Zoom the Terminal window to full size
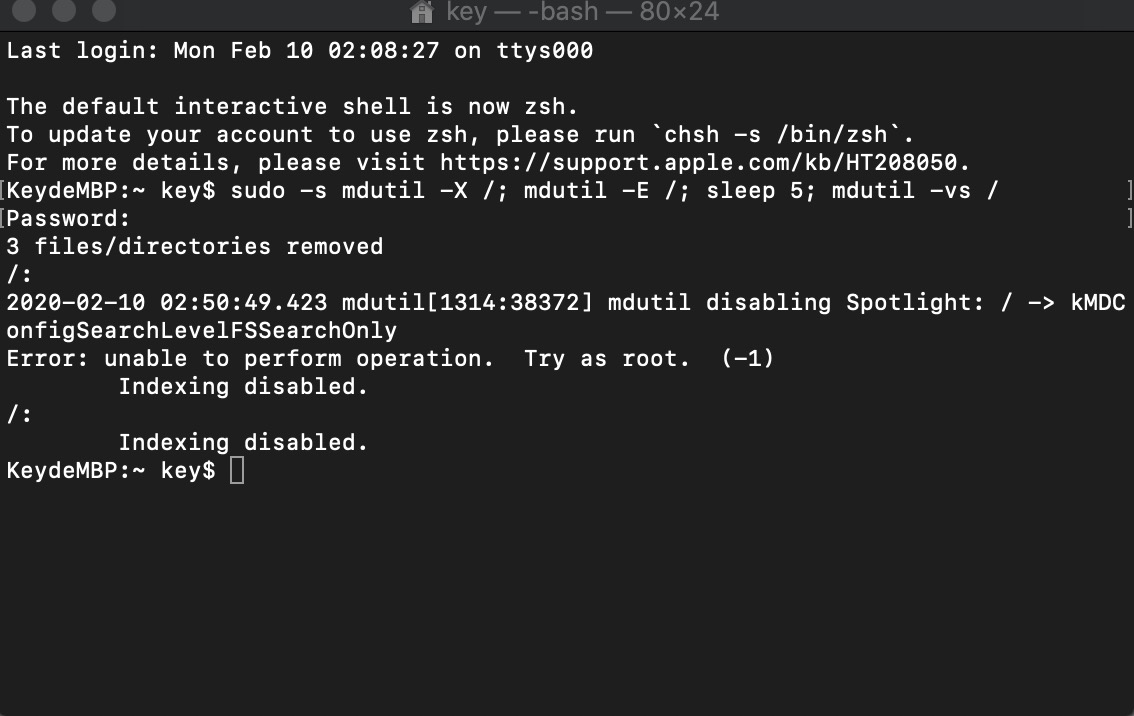Image resolution: width=1134 pixels, height=716 pixels. click(103, 12)
